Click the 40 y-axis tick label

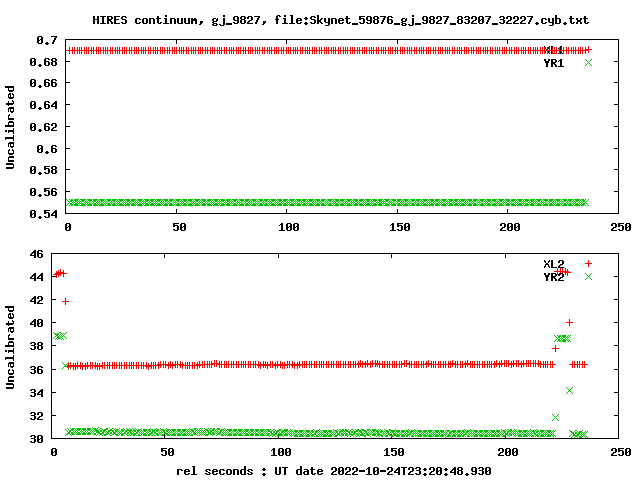click(x=36, y=323)
